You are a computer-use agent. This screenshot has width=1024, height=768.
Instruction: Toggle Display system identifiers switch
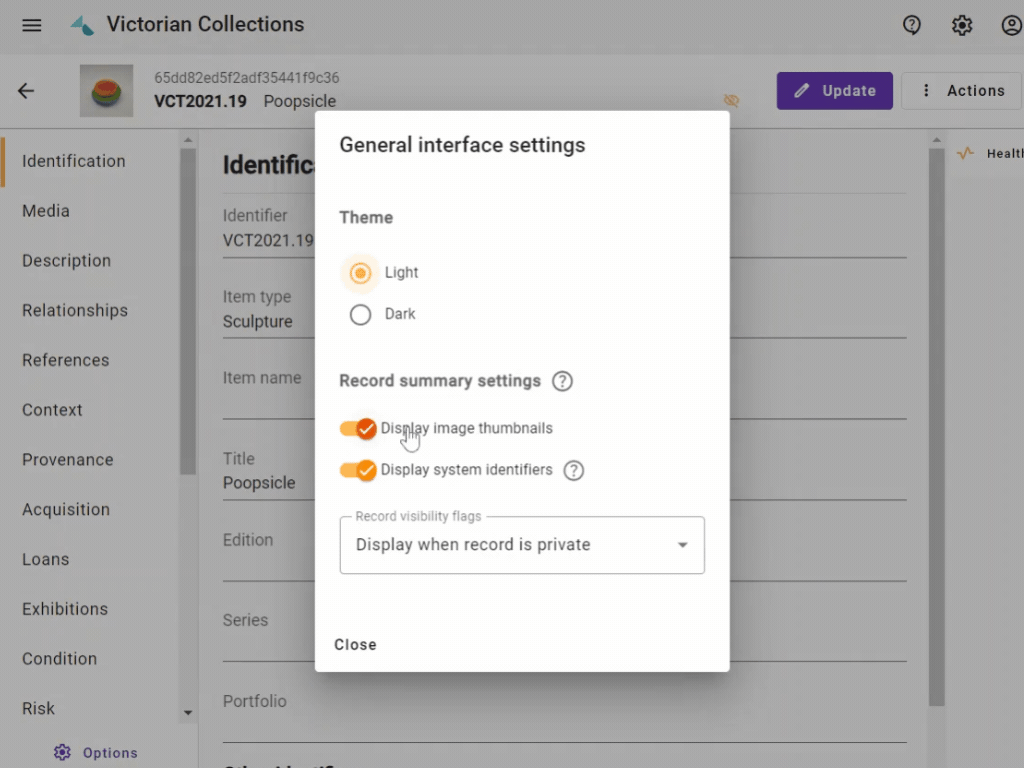358,470
